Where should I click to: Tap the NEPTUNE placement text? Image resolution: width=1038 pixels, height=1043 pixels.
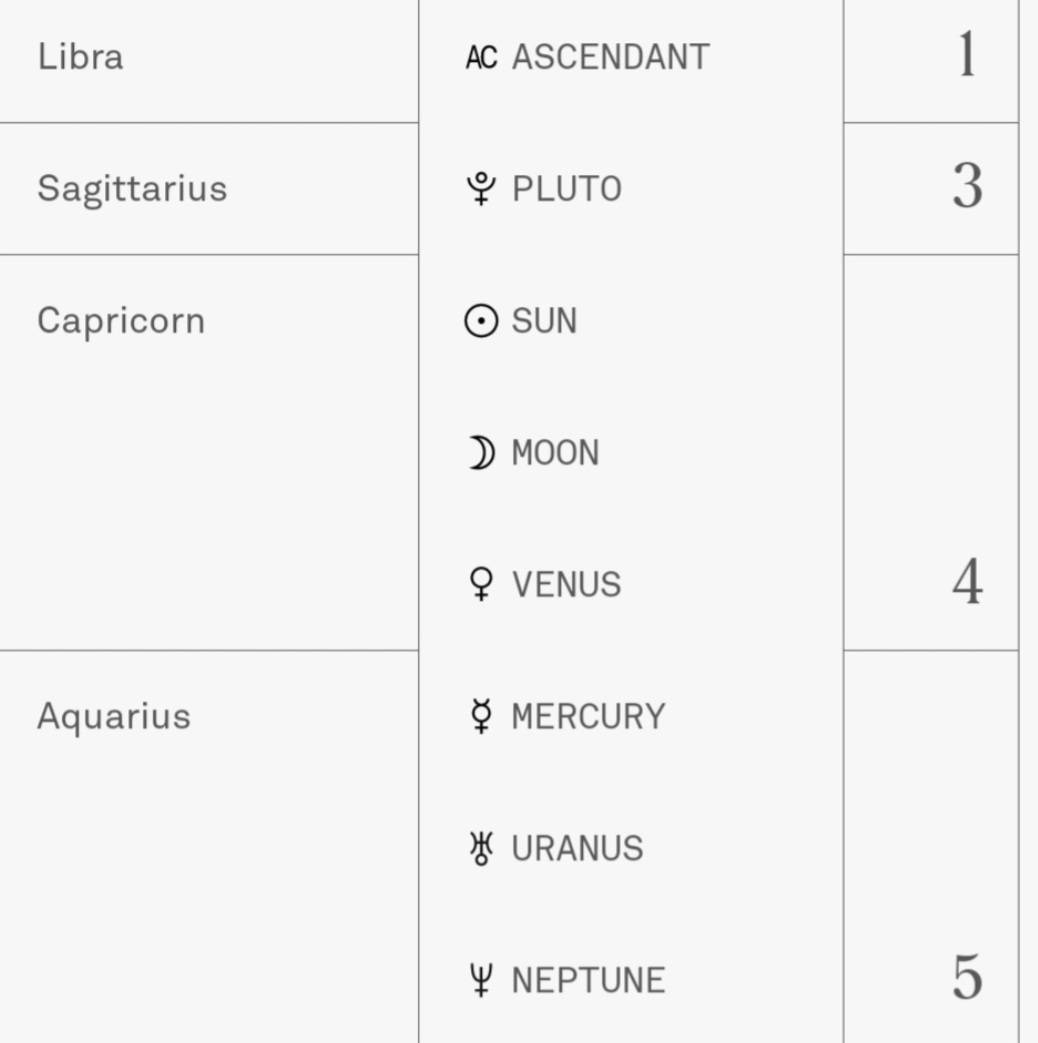click(x=588, y=980)
